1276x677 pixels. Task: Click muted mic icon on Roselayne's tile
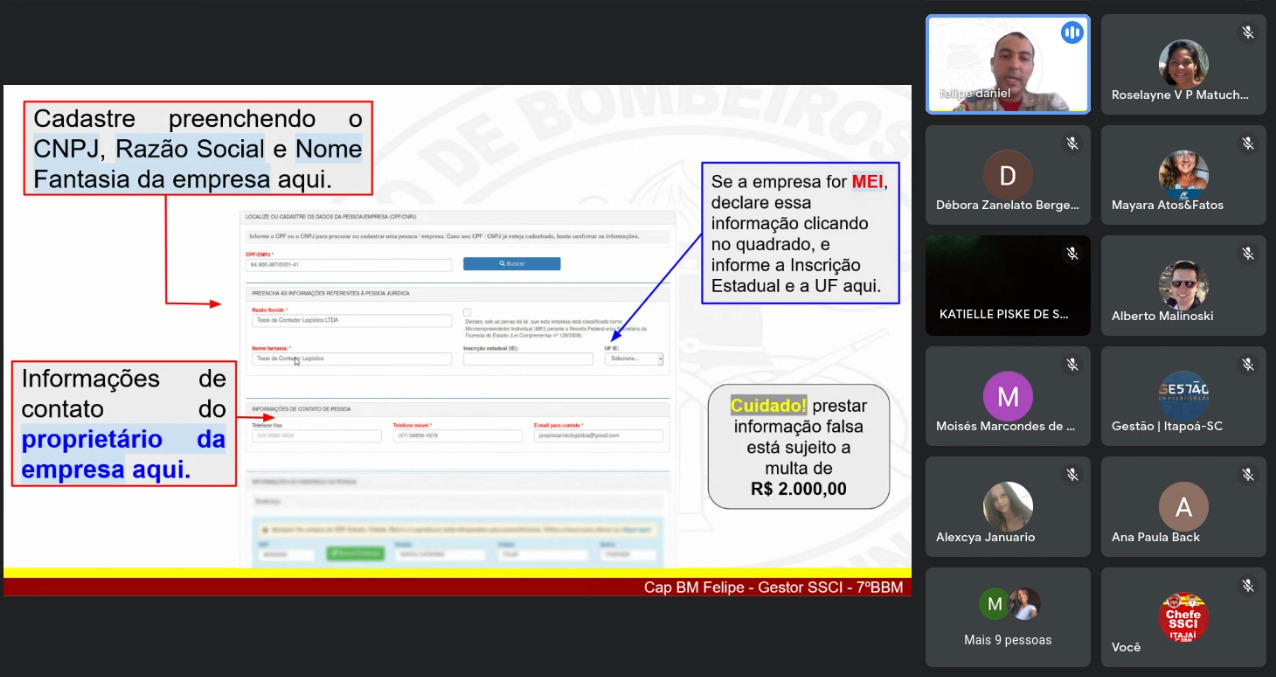[1248, 32]
